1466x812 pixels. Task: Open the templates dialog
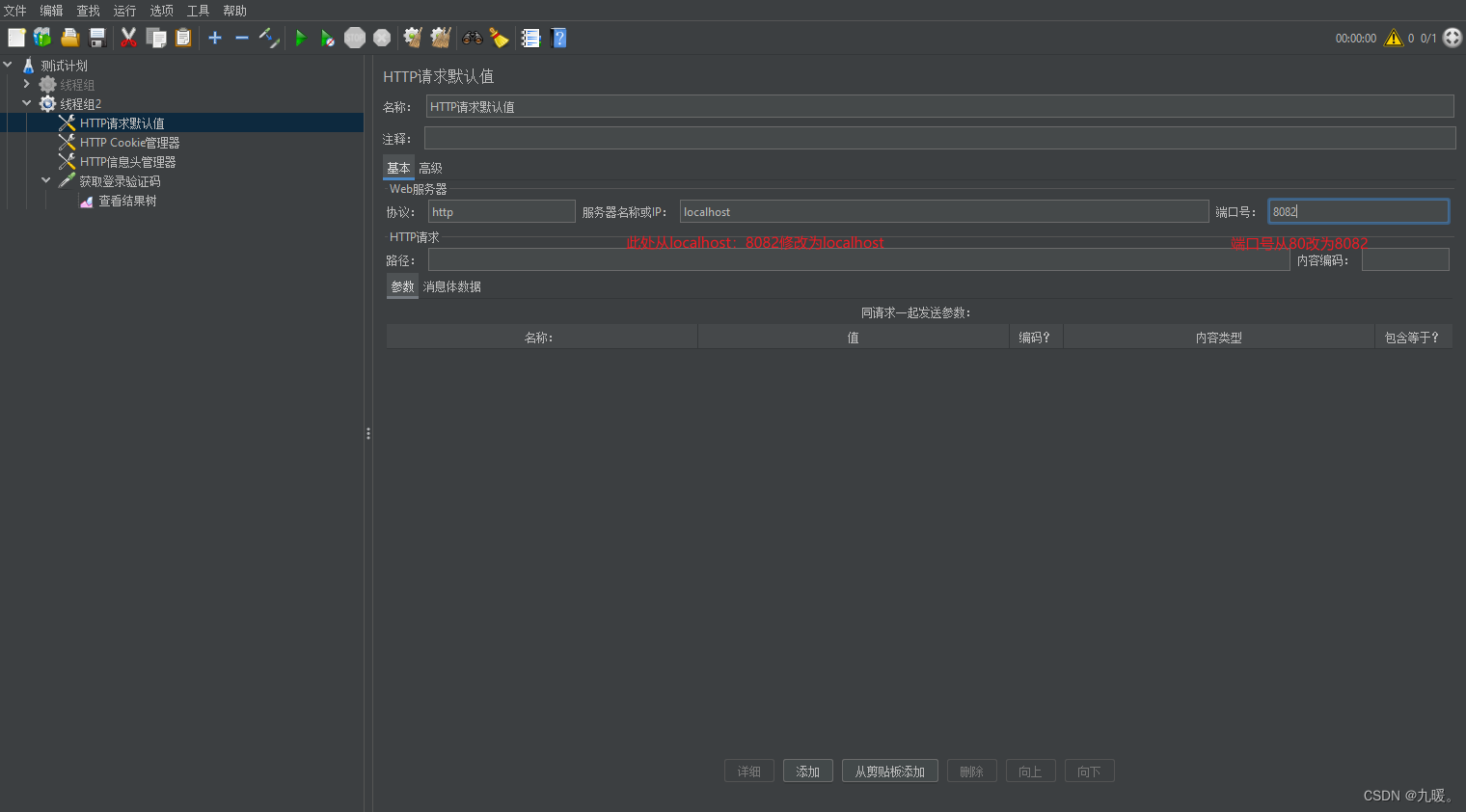point(41,38)
